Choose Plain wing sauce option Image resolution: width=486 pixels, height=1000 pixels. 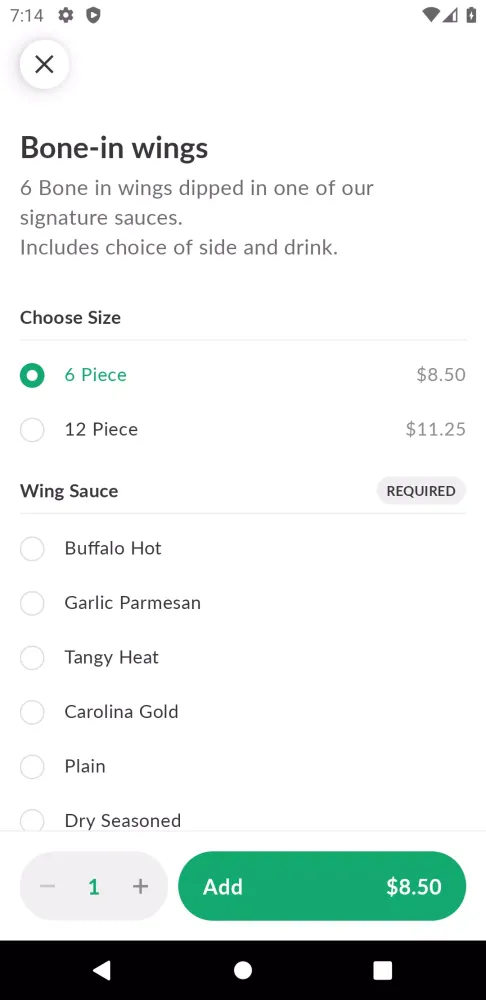[x=243, y=766]
